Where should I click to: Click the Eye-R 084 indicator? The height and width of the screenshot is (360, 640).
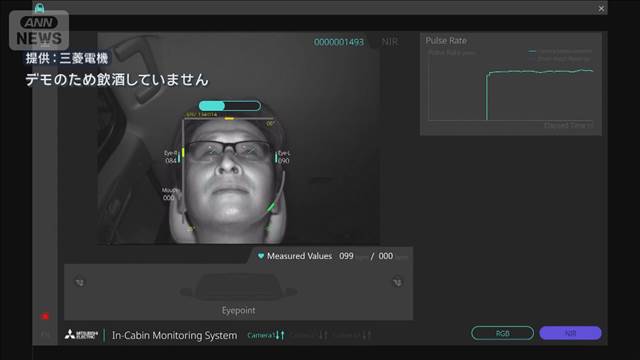tap(171, 157)
